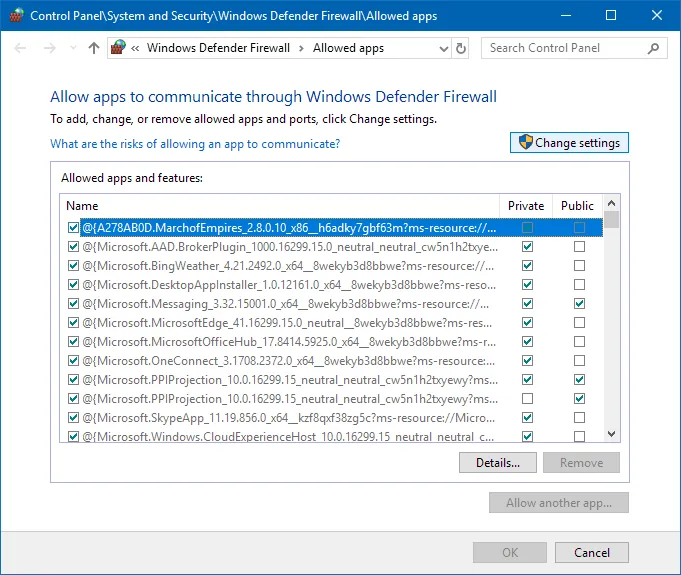The image size is (681, 575).
Task: Click the Search Control Panel field
Action: (x=565, y=48)
